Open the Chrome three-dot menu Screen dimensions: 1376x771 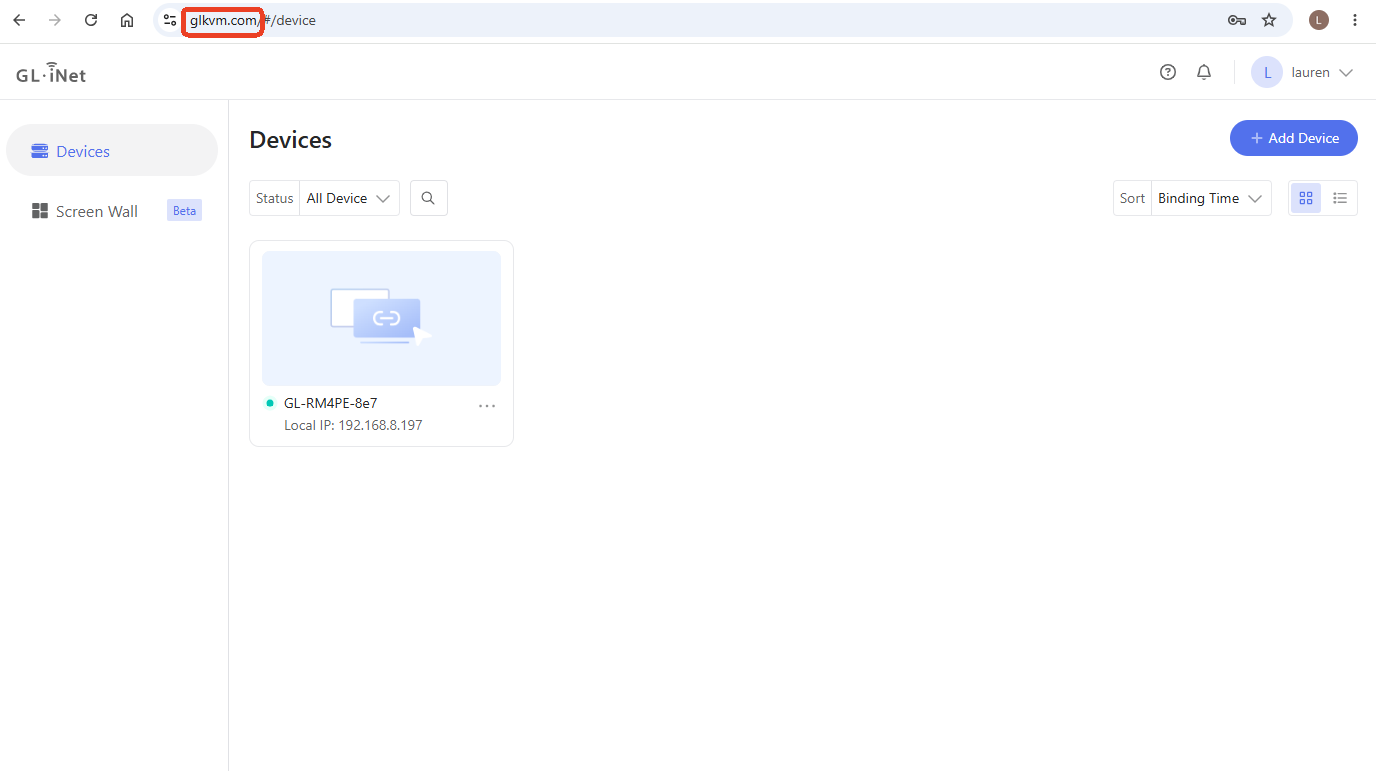click(x=1355, y=20)
